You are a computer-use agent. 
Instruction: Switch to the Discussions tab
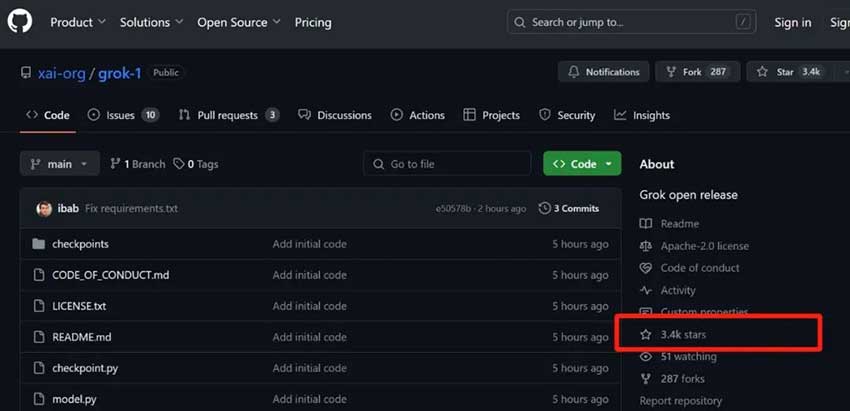click(x=335, y=115)
